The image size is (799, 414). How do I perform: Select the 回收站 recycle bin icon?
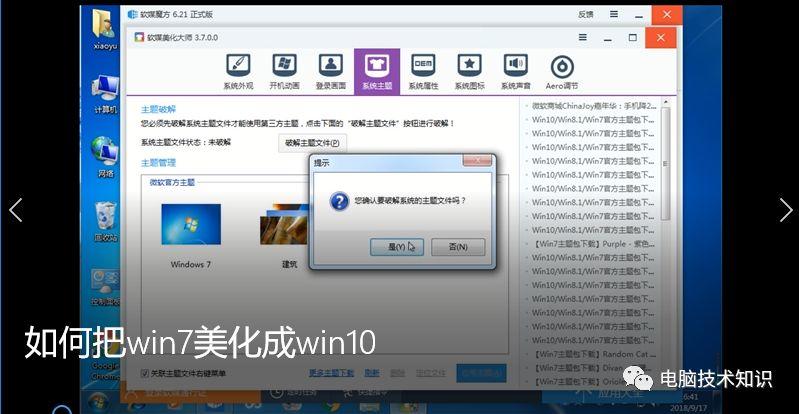[105, 221]
